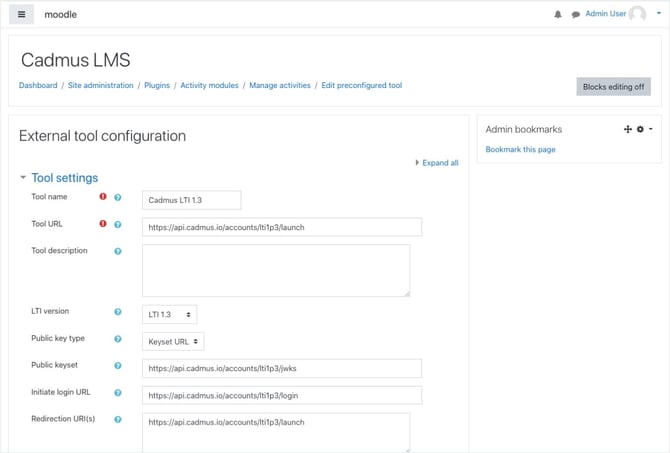
Task: Open help for Tool name
Action: pyautogui.click(x=118, y=197)
